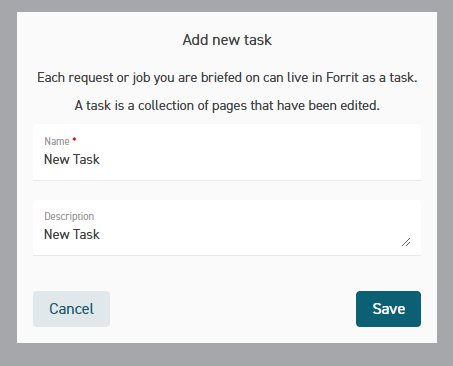The height and width of the screenshot is (366, 453).
Task: Click the "Description" field label
Action: pos(69,216)
